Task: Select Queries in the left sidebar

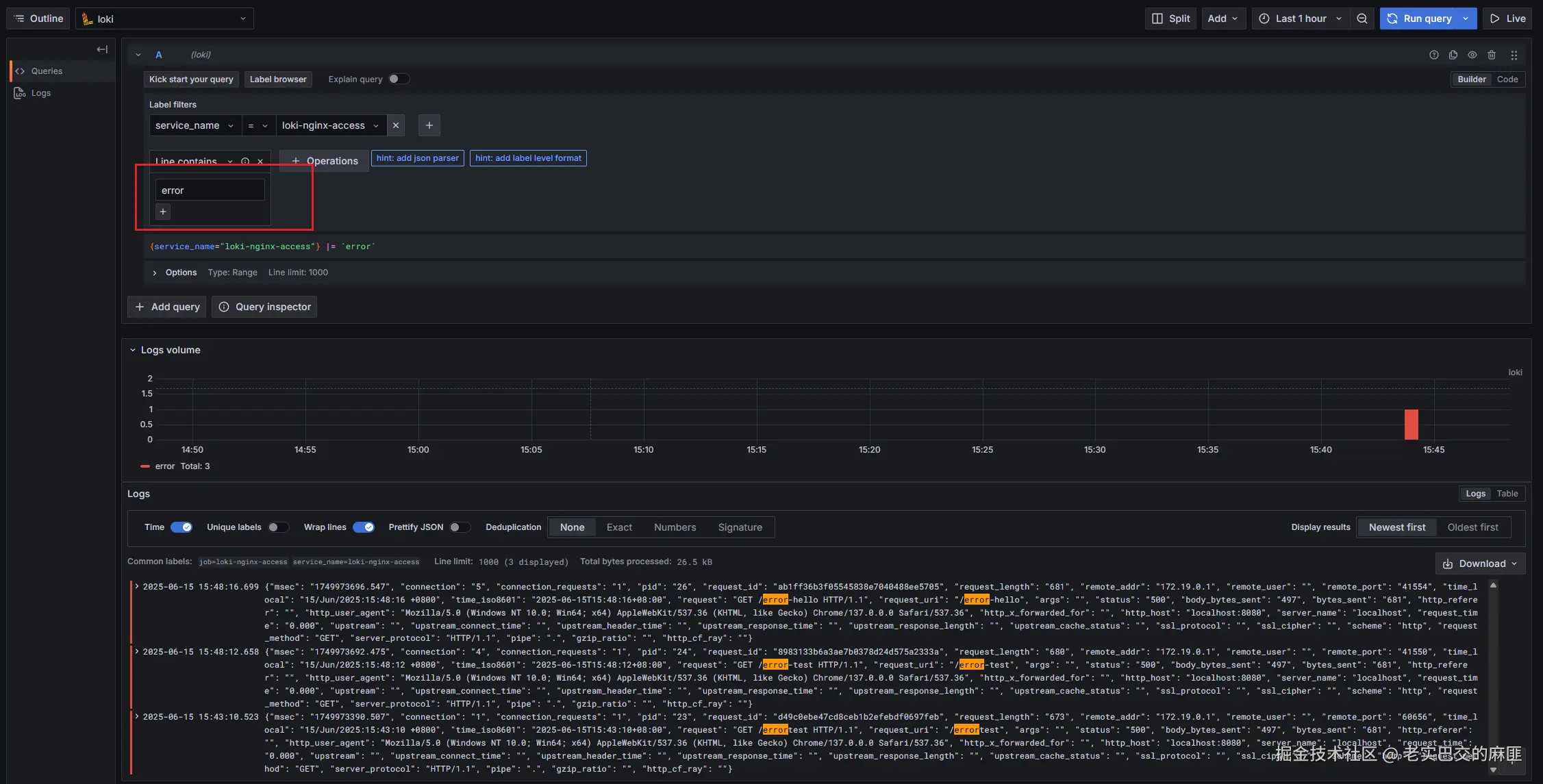Action: click(x=47, y=71)
